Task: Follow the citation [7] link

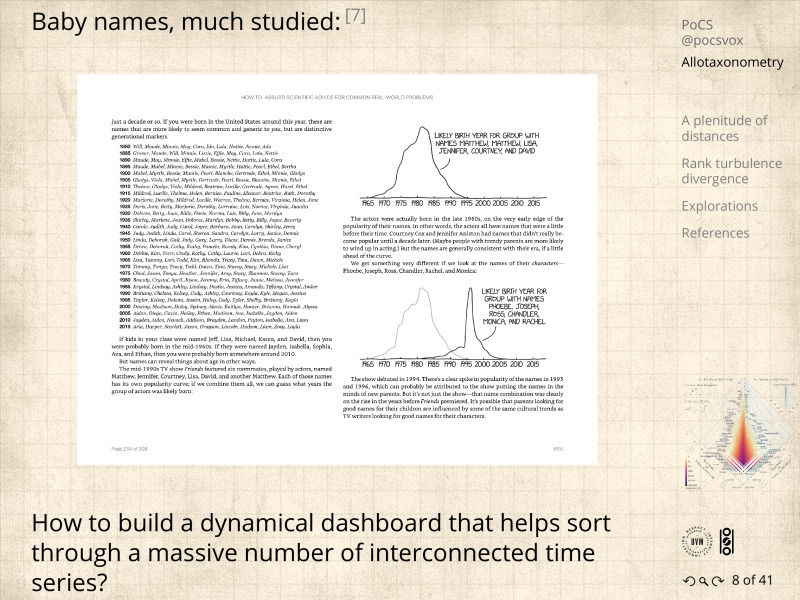Action: point(356,15)
